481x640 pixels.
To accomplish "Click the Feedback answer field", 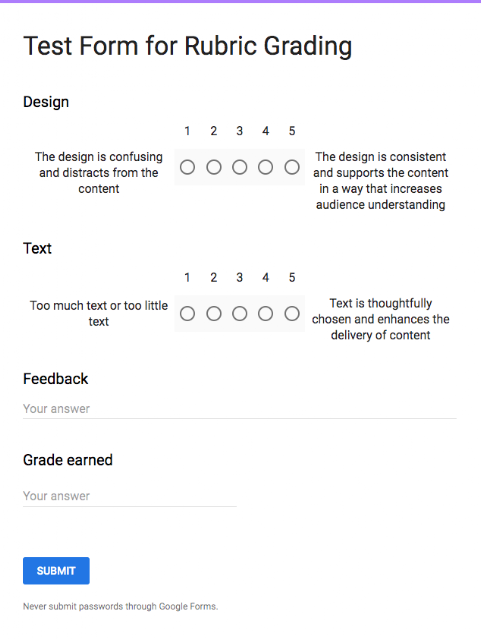I will [x=240, y=409].
